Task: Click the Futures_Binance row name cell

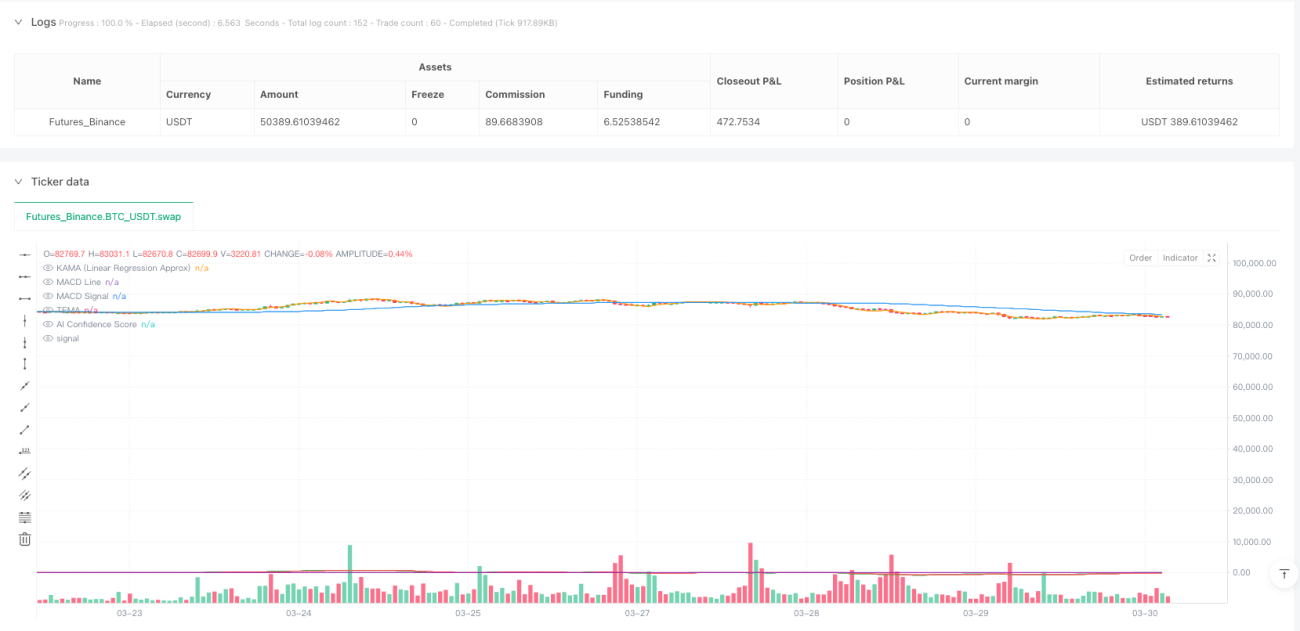Action: point(87,122)
